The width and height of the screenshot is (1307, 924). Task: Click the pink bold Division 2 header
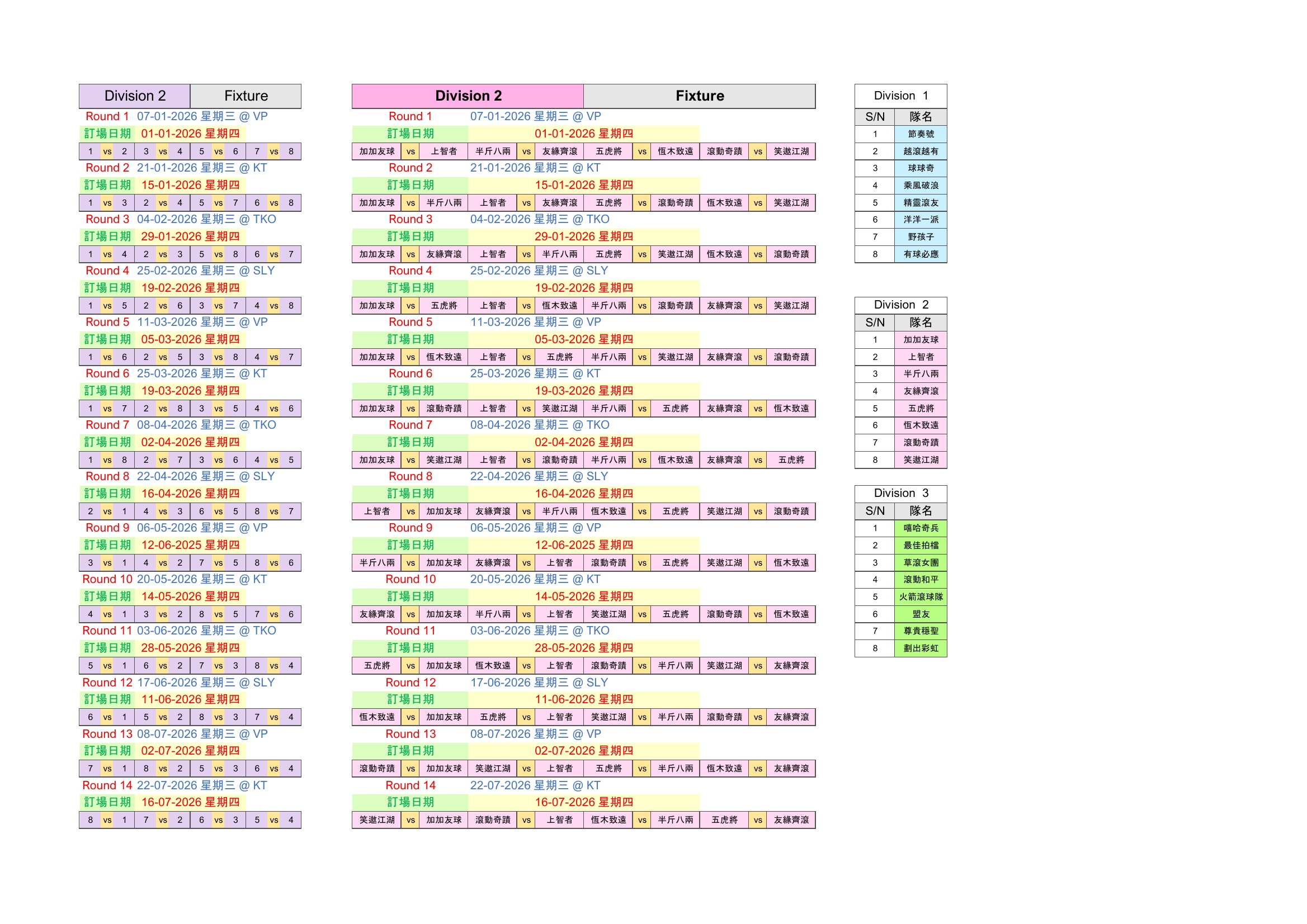click(x=468, y=96)
